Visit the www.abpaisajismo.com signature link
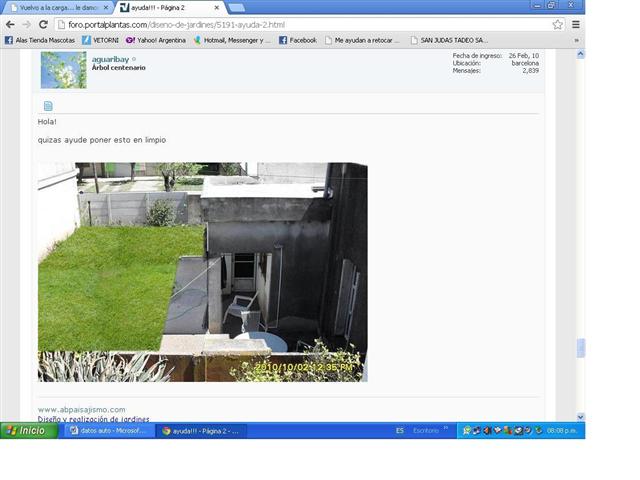The image size is (640, 480). [x=82, y=409]
